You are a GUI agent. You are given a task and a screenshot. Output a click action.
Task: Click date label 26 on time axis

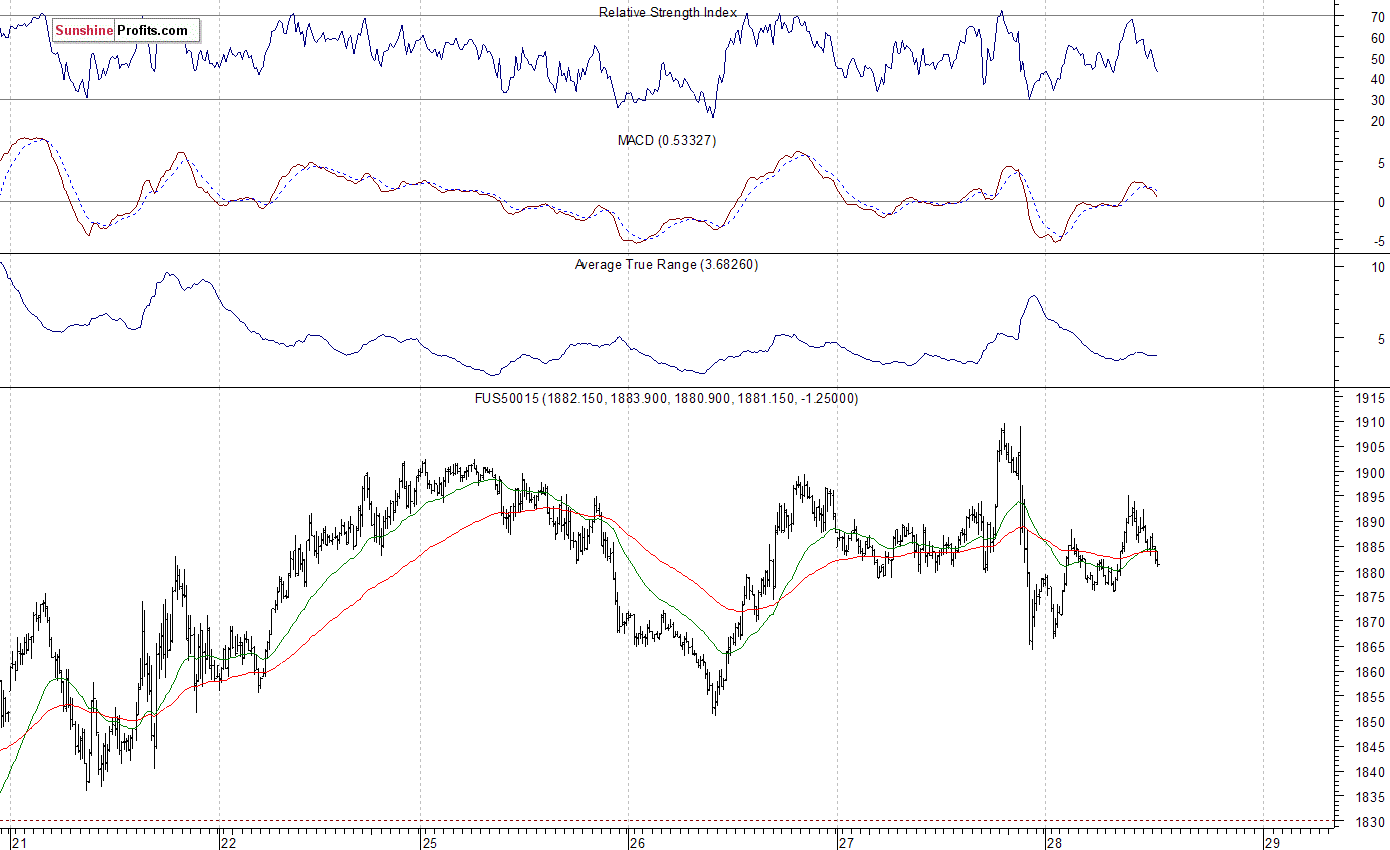(638, 842)
